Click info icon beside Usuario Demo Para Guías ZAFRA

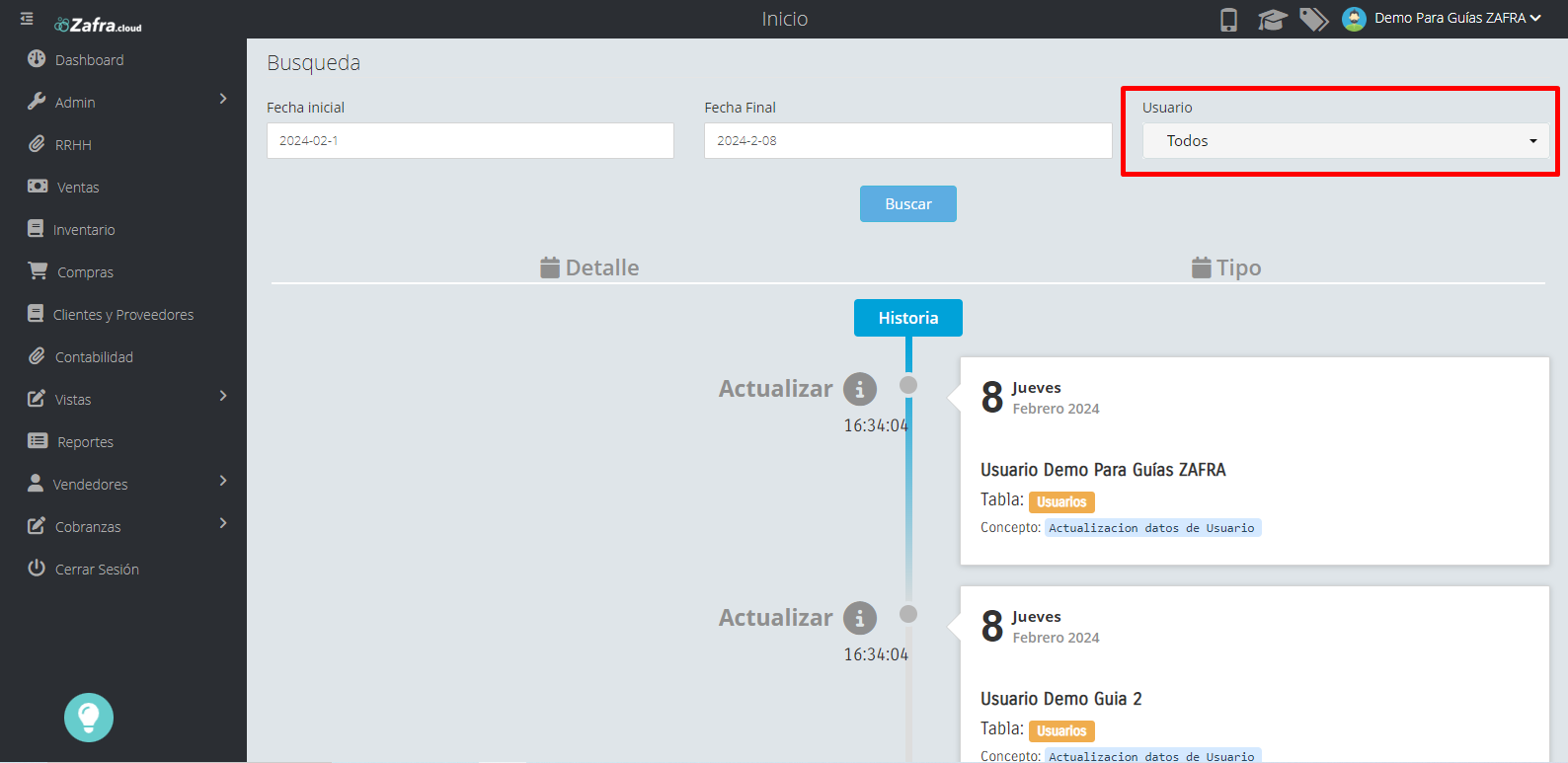tap(860, 389)
